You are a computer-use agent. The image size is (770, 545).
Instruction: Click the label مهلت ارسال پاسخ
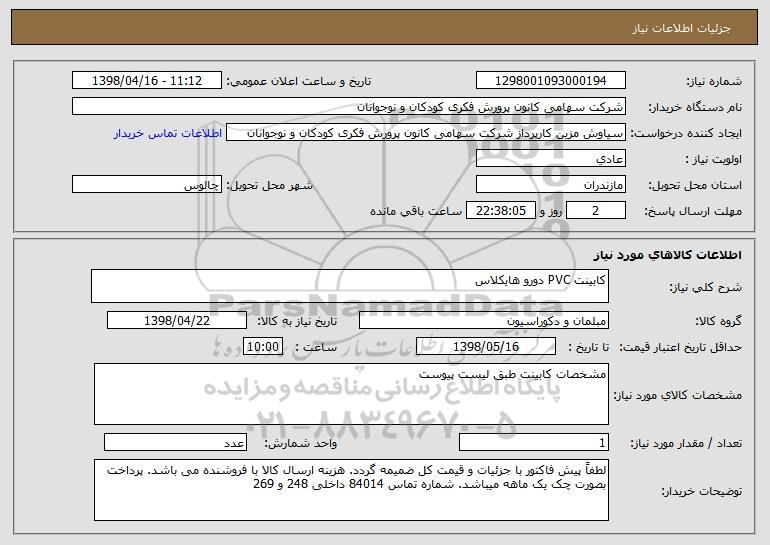(x=693, y=211)
